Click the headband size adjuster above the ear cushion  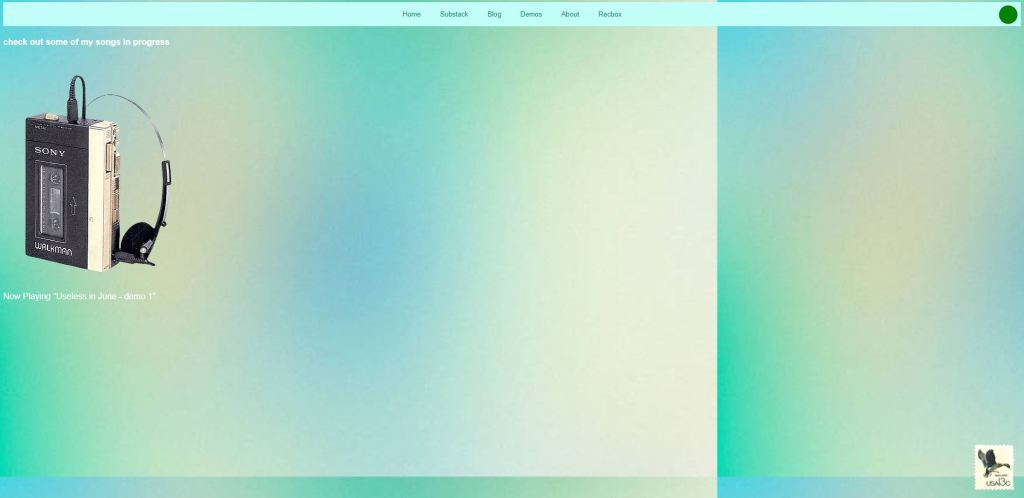pos(165,173)
